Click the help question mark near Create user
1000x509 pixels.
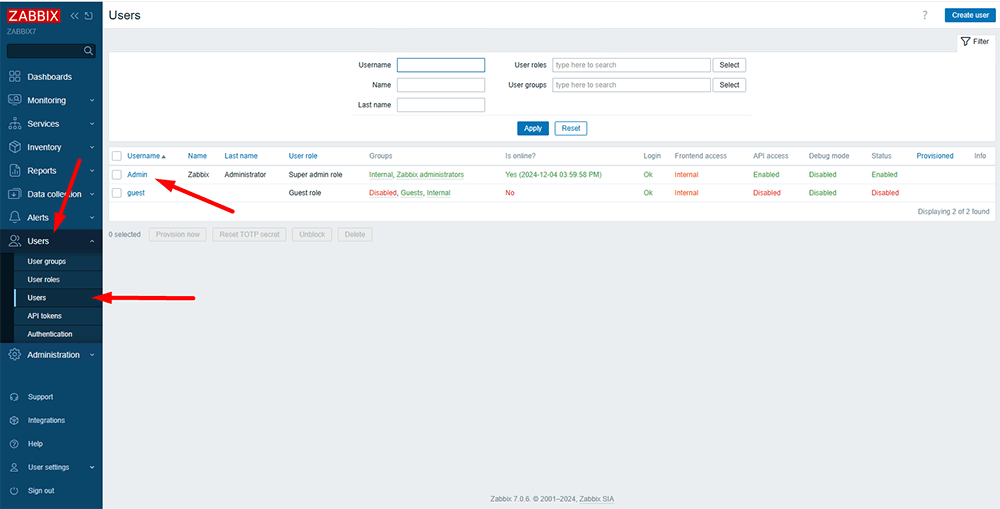point(925,15)
